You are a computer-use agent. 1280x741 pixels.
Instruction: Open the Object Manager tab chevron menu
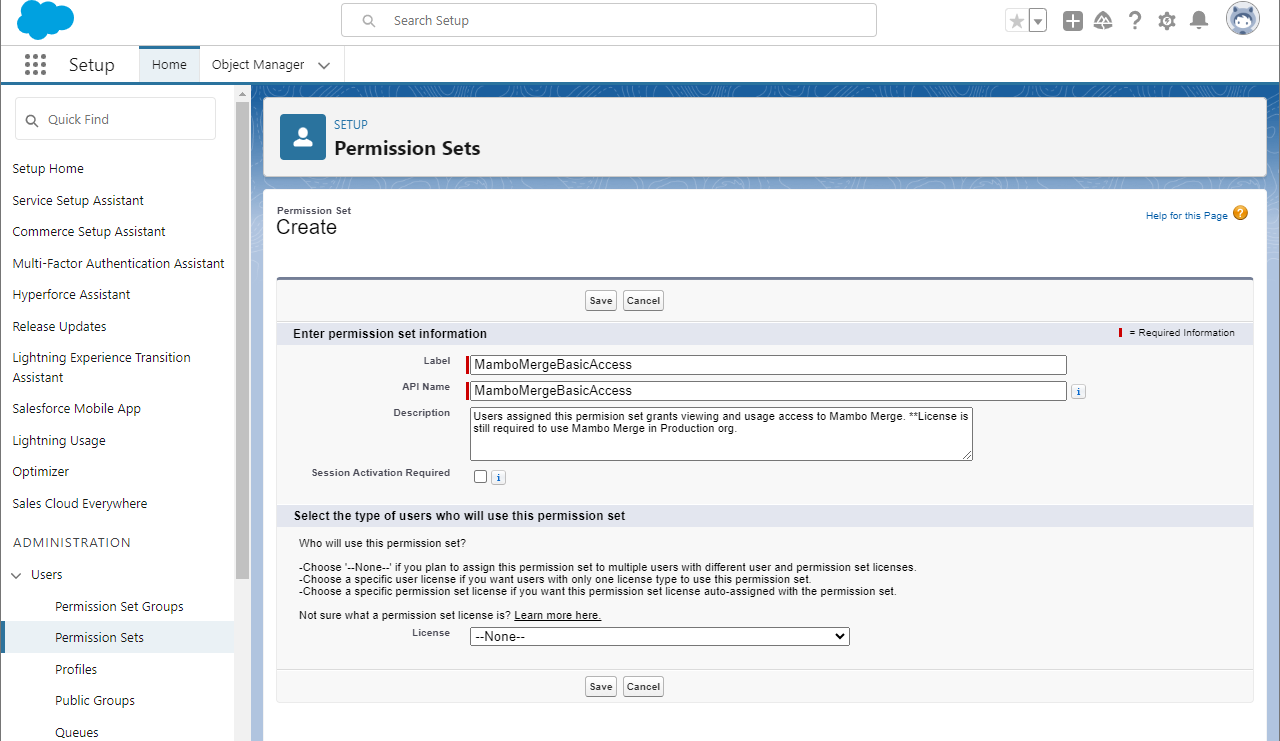pos(324,65)
